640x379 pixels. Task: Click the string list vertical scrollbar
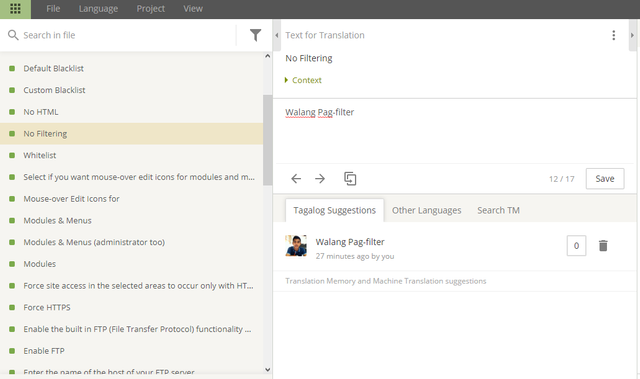(267, 140)
